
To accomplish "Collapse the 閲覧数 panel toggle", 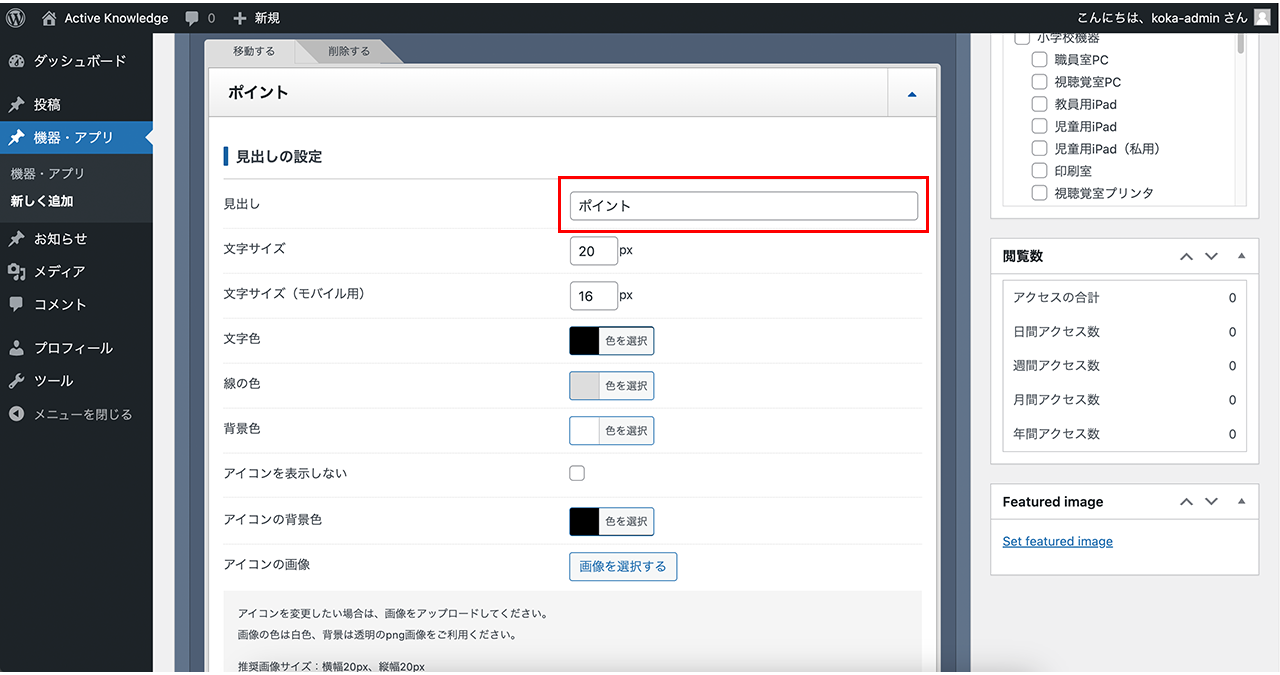I will pyautogui.click(x=1241, y=256).
